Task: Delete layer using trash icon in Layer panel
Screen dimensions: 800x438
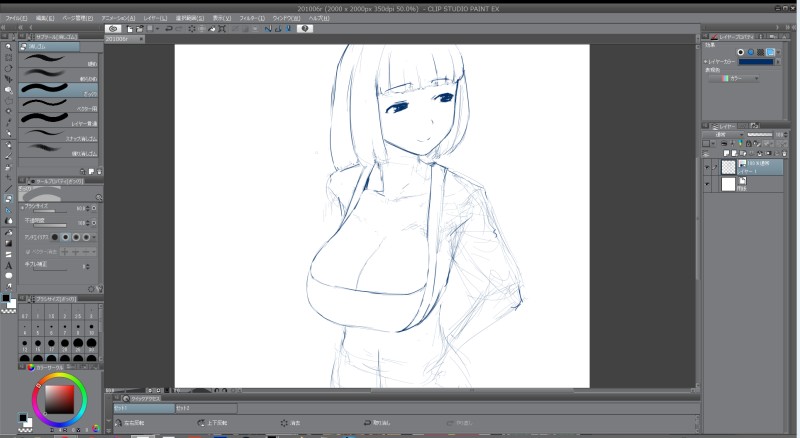Action: click(784, 153)
